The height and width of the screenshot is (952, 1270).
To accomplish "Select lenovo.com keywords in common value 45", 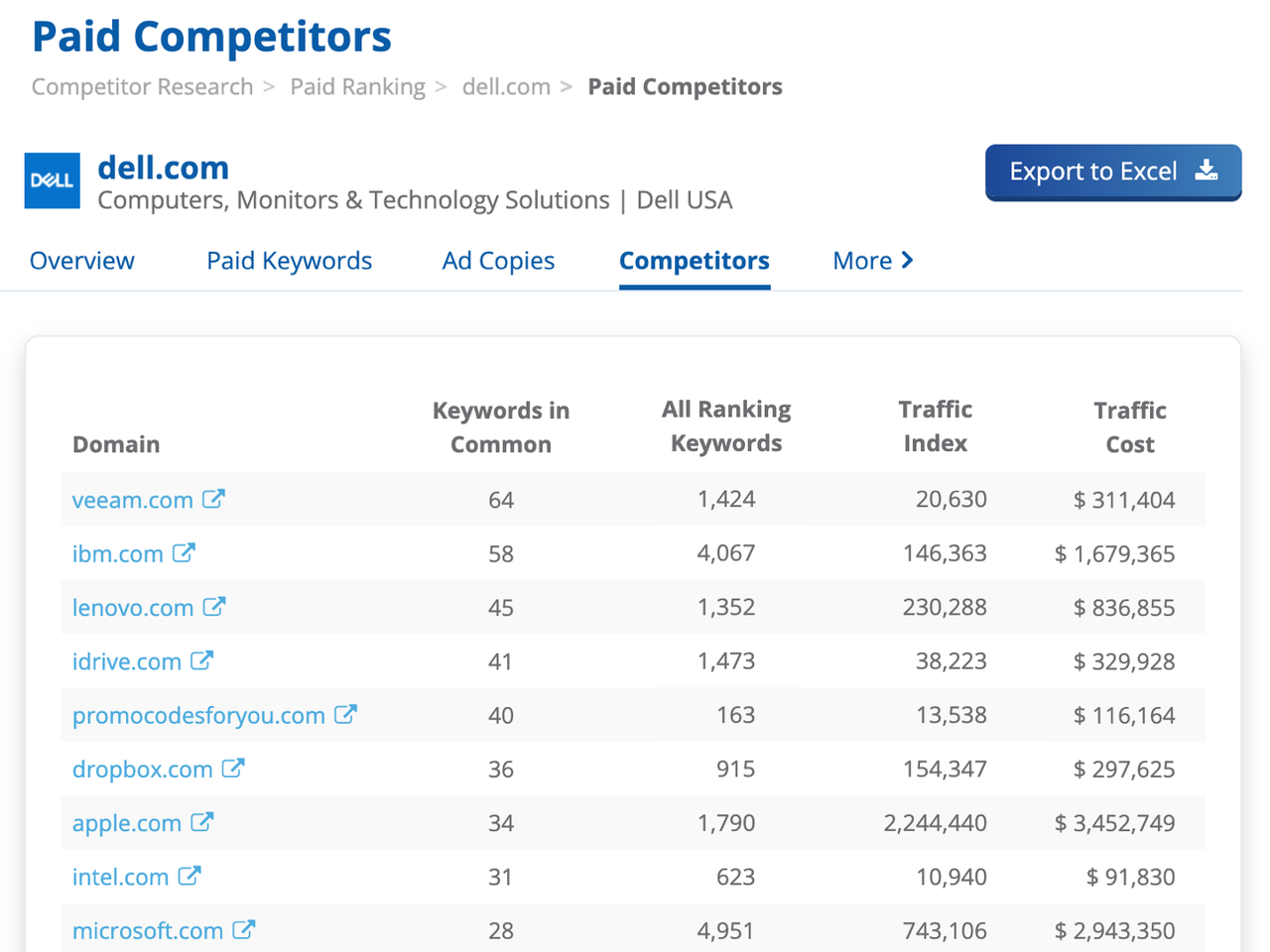I will tap(501, 607).
